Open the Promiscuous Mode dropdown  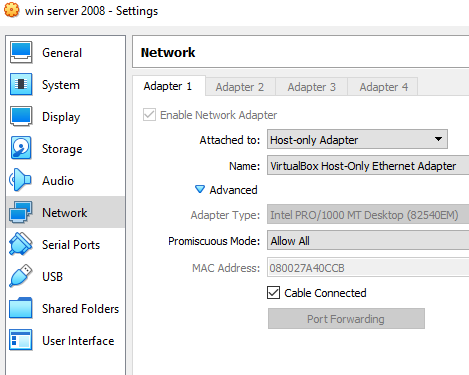(x=368, y=240)
